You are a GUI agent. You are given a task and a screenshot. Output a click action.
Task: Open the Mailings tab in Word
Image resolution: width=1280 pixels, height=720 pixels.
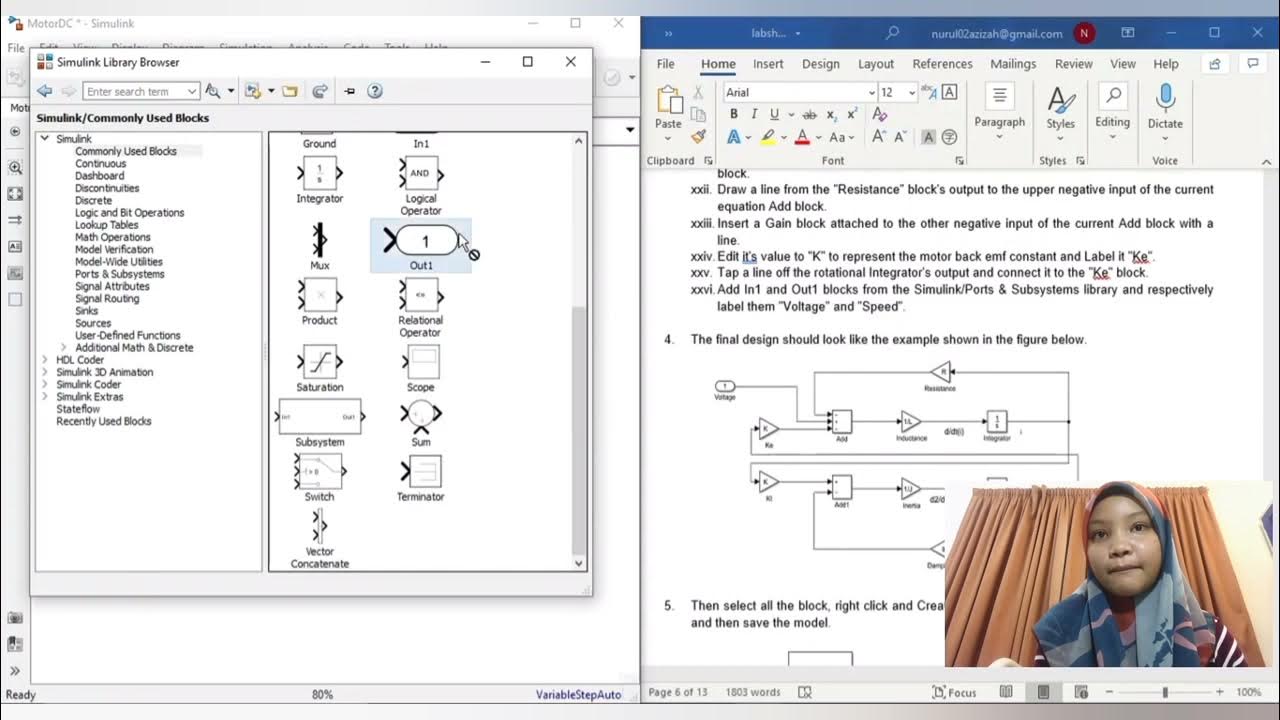[1013, 63]
